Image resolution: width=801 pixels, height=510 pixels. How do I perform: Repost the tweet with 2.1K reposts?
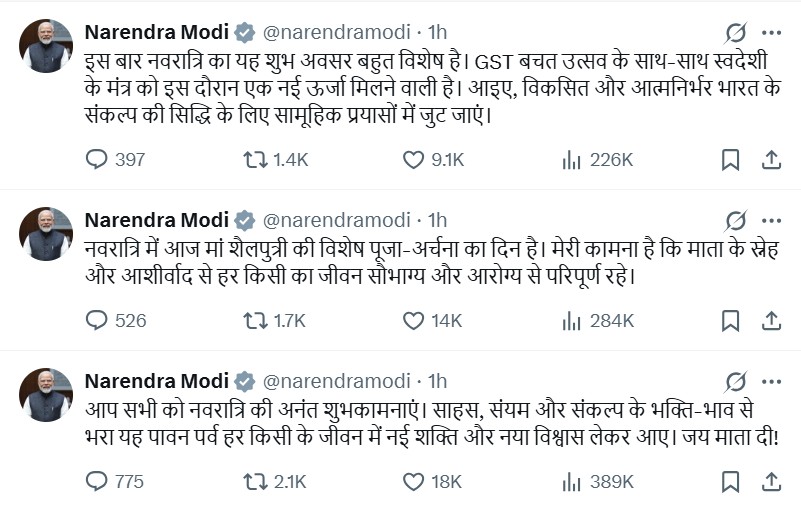pyautogui.click(x=255, y=481)
